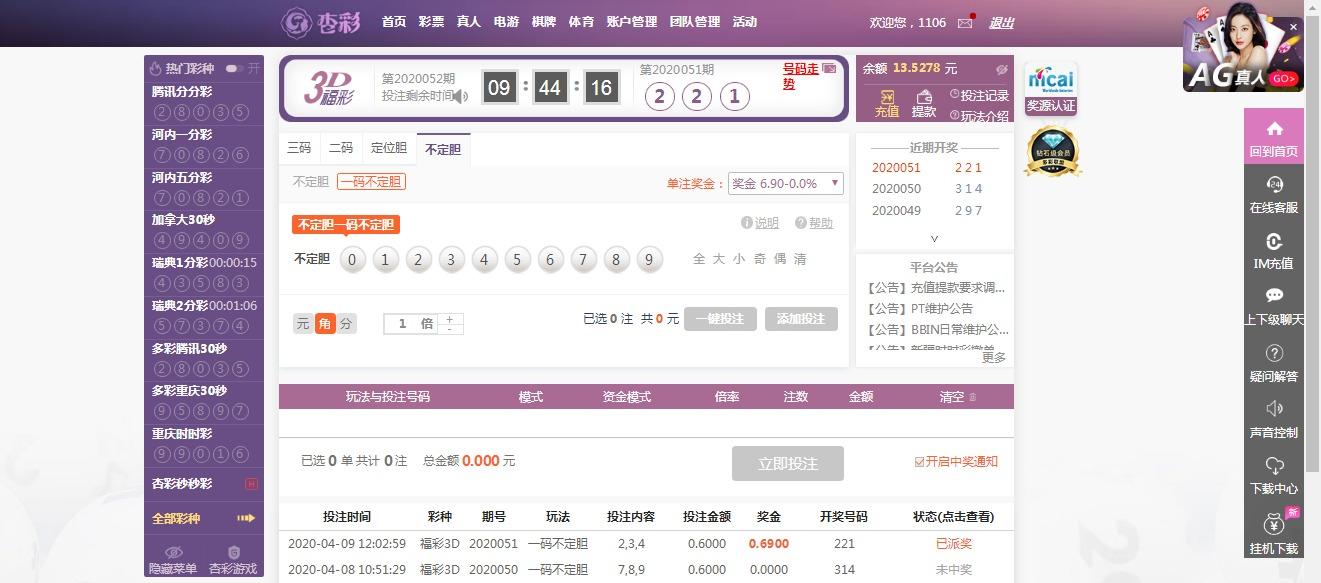This screenshot has width=1321, height=583.
Task: Click the 声音控制 sound control icon
Action: tap(1274, 409)
